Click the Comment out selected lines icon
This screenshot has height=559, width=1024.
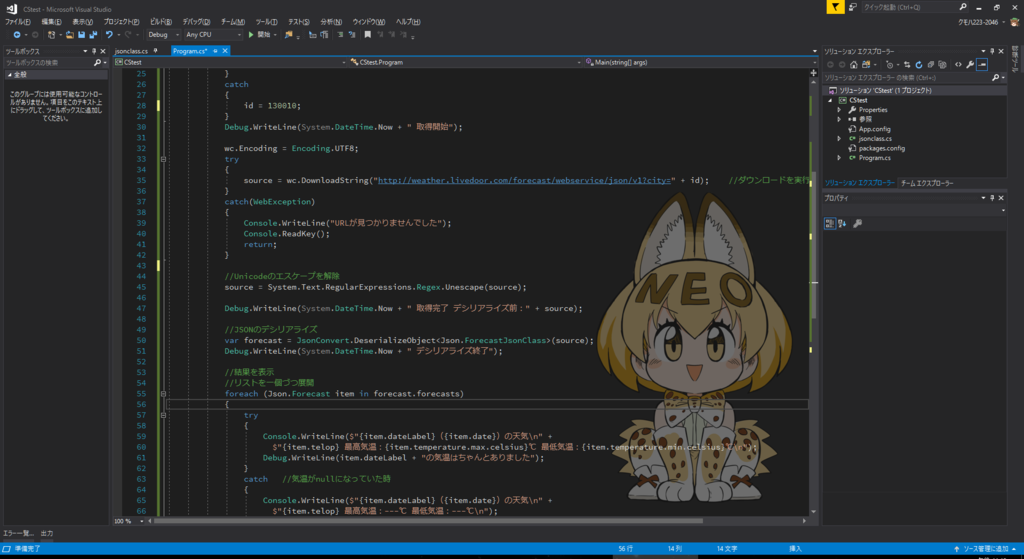click(340, 35)
